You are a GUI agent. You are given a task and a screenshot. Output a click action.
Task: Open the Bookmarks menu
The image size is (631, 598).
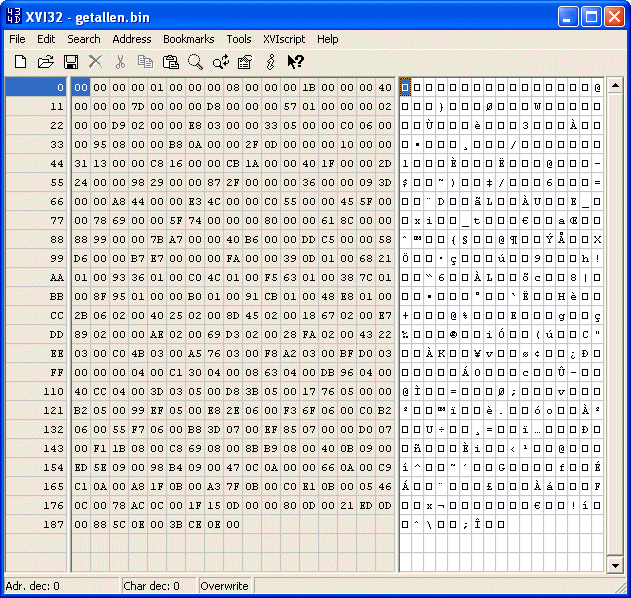(189, 39)
